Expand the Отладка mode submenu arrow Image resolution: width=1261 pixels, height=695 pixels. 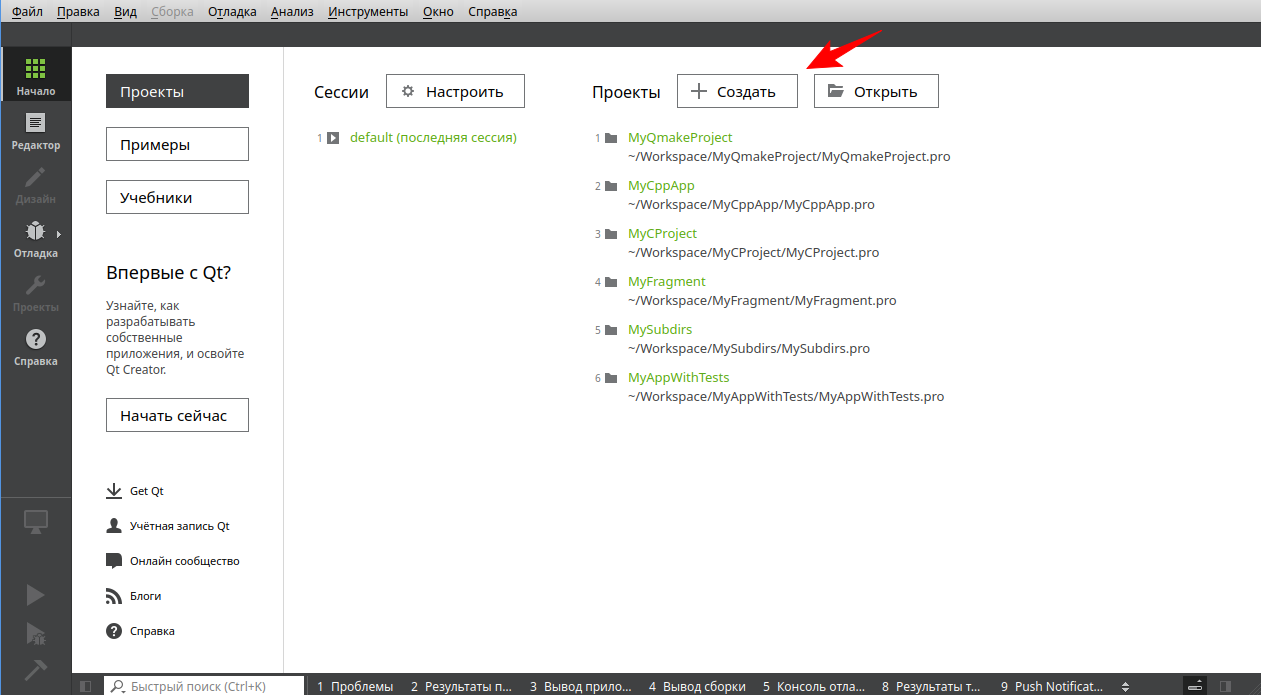[x=58, y=234]
